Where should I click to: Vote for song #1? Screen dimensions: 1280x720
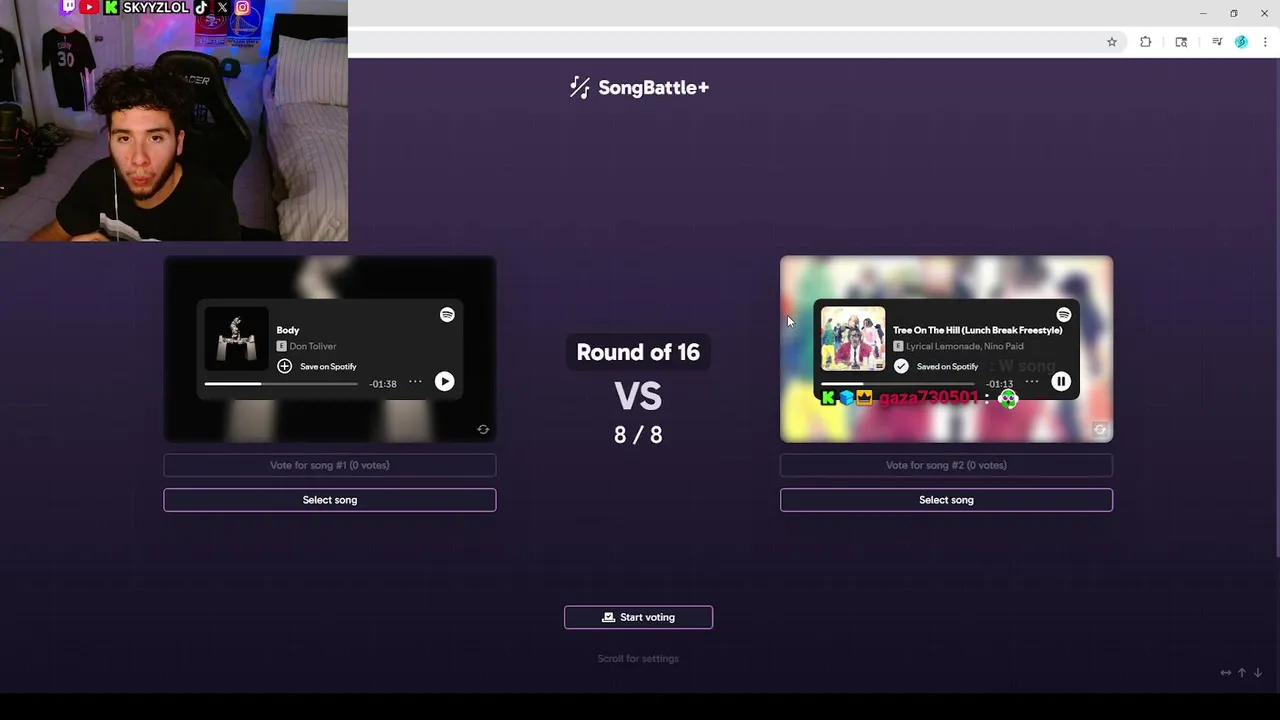[x=330, y=465]
